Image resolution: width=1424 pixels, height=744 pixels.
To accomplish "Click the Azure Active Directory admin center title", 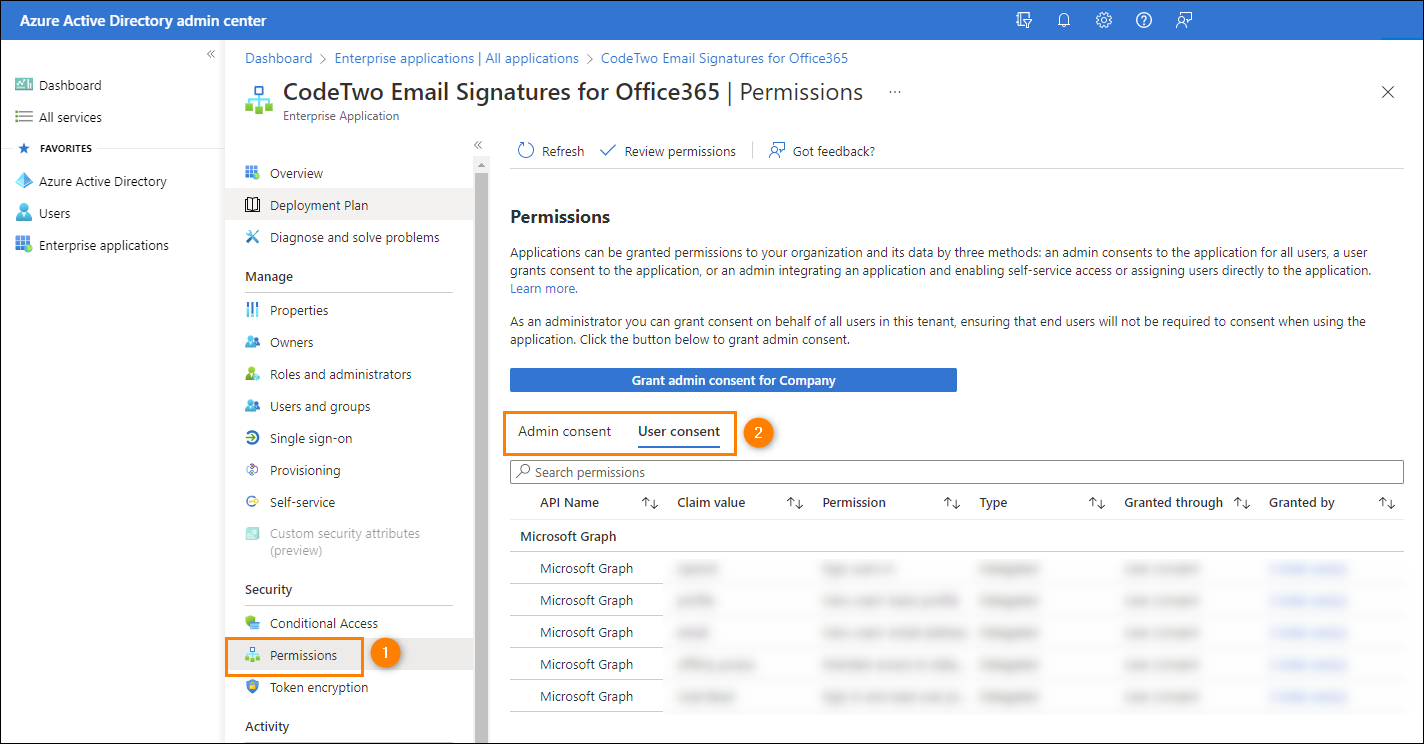I will [x=143, y=20].
